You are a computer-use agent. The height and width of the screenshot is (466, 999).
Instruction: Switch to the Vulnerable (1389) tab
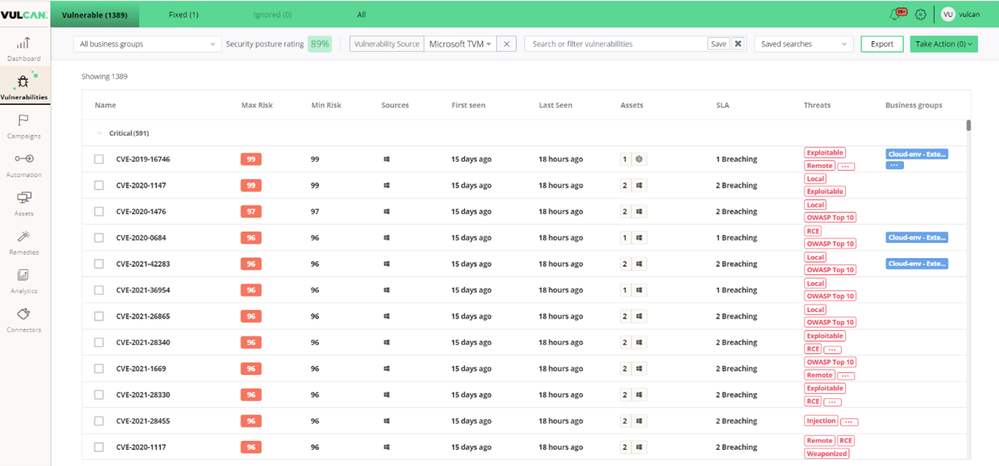[x=95, y=15]
